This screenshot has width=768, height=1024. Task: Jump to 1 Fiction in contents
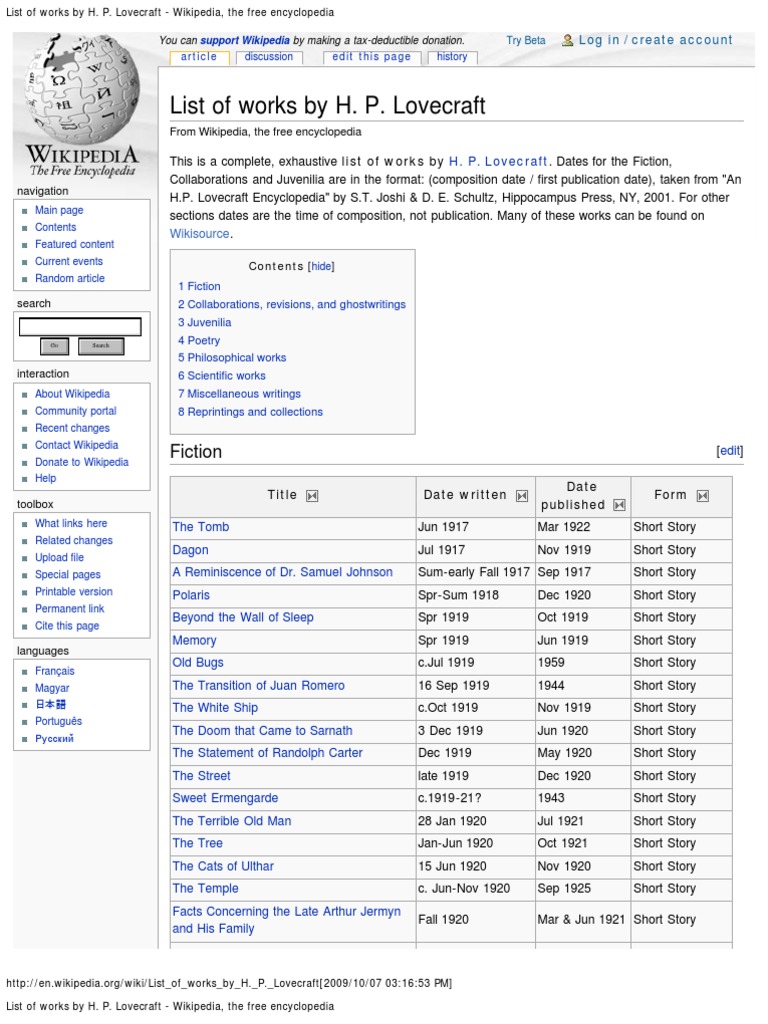click(199, 287)
